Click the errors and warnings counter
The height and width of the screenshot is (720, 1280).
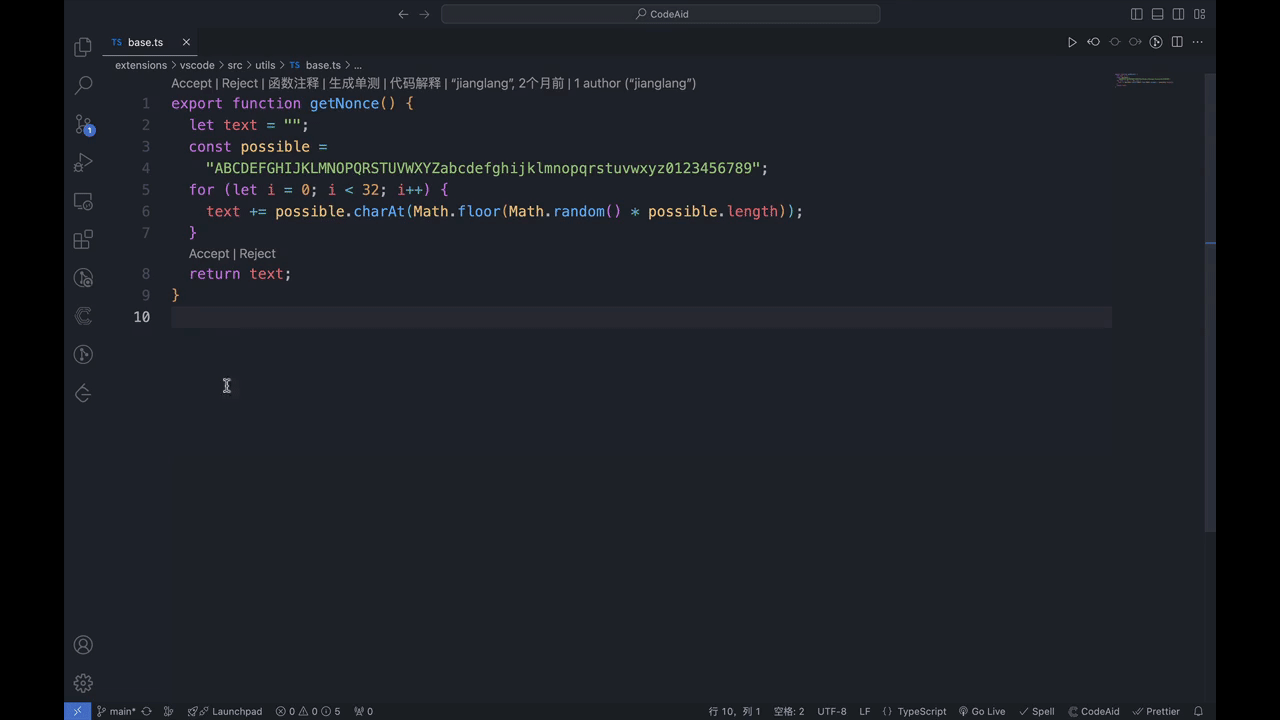click(308, 711)
